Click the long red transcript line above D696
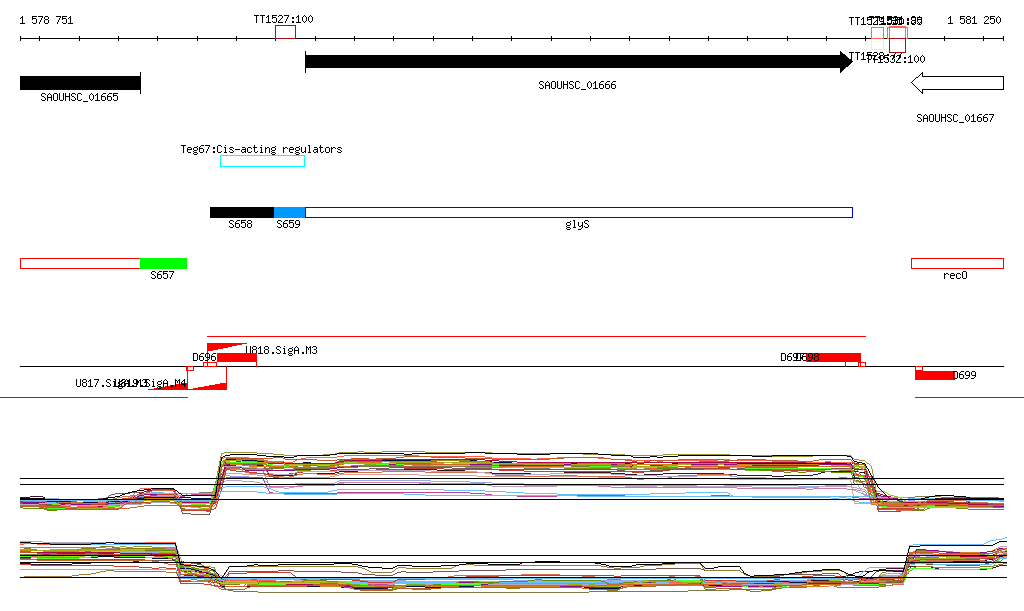This screenshot has height=611, width=1024. (536, 337)
